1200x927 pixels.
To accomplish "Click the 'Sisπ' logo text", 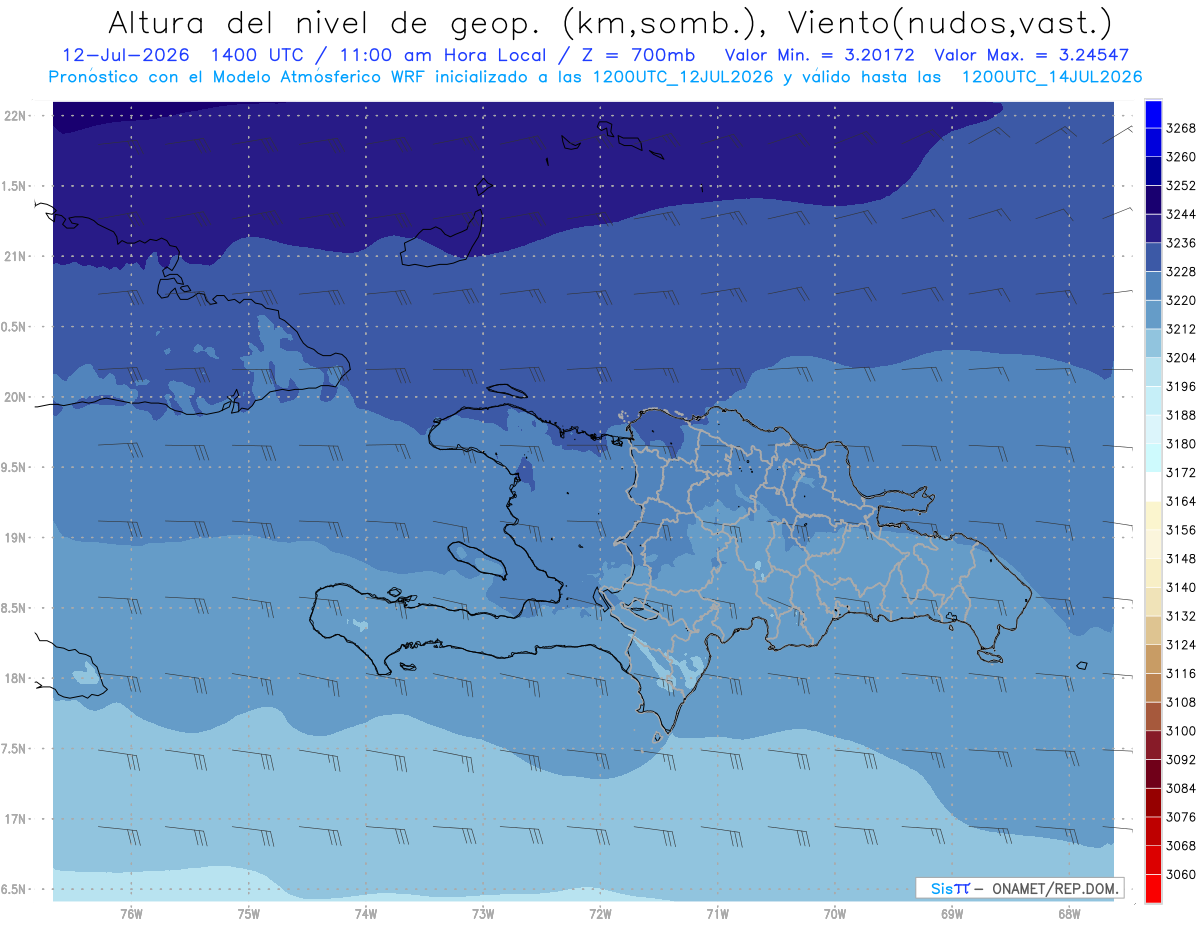I will click(950, 888).
